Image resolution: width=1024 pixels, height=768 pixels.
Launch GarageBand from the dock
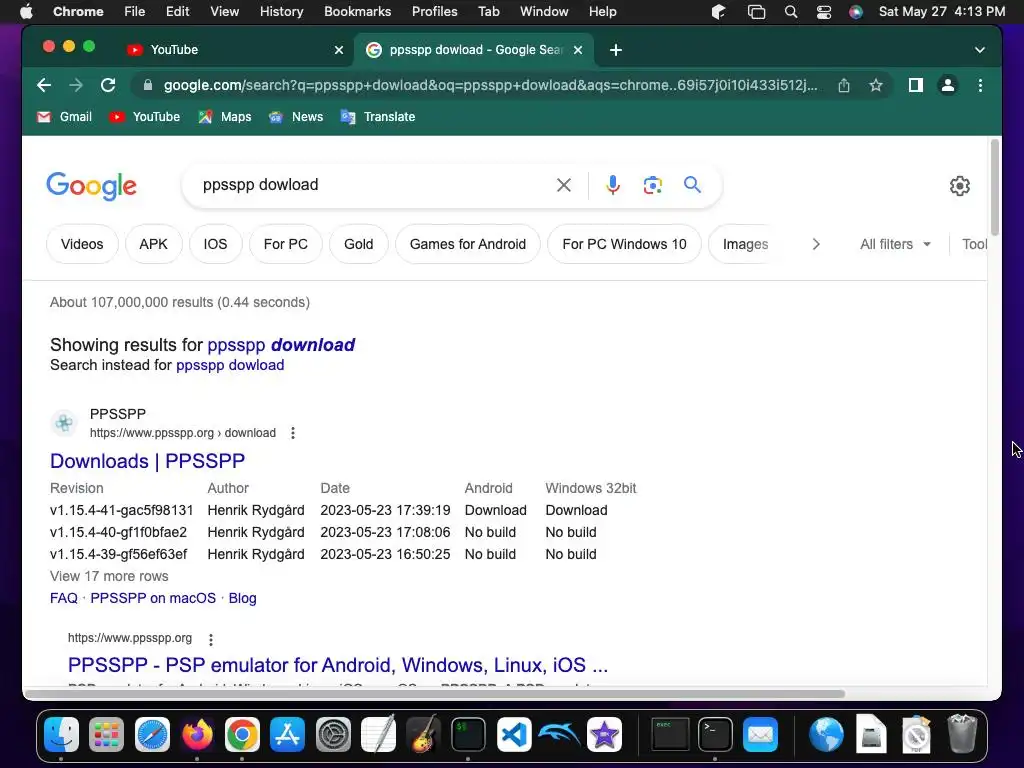pos(423,735)
